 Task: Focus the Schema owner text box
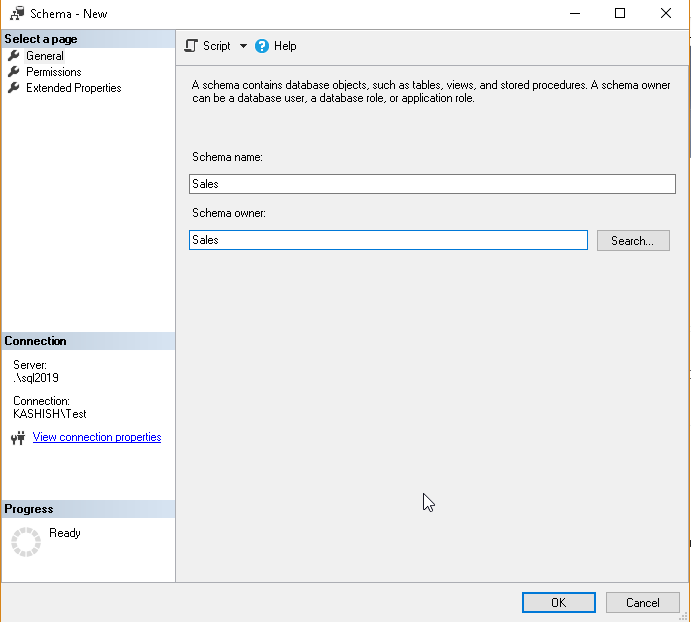coord(388,240)
